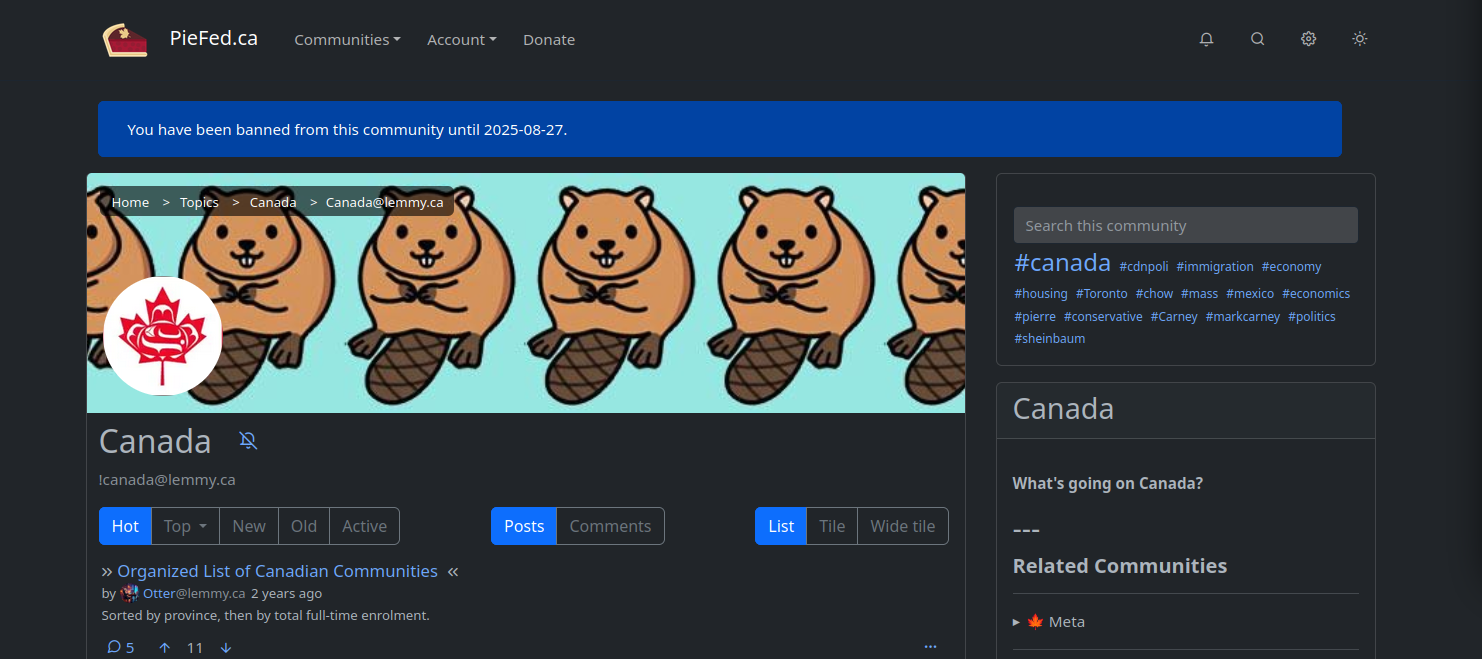This screenshot has height=659, width=1482.
Task: Toggle community notifications bell next to Canada
Action: click(x=248, y=441)
